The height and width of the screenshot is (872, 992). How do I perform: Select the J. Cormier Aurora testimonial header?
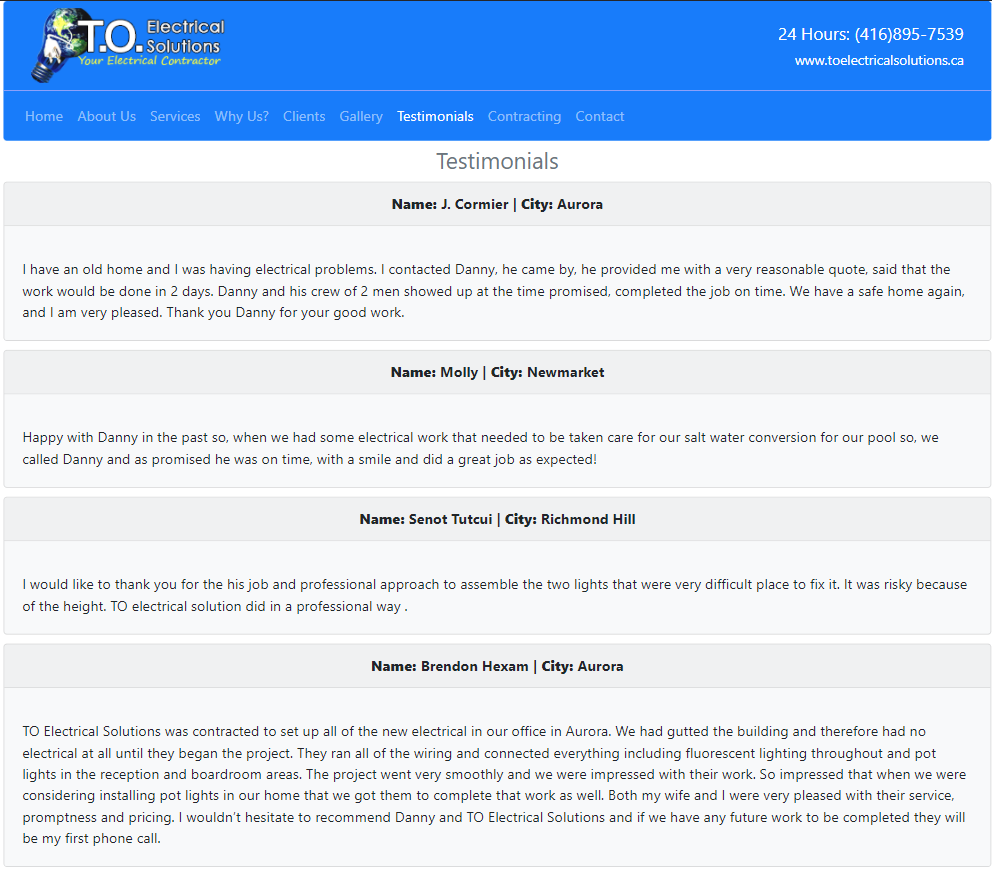[x=497, y=204]
